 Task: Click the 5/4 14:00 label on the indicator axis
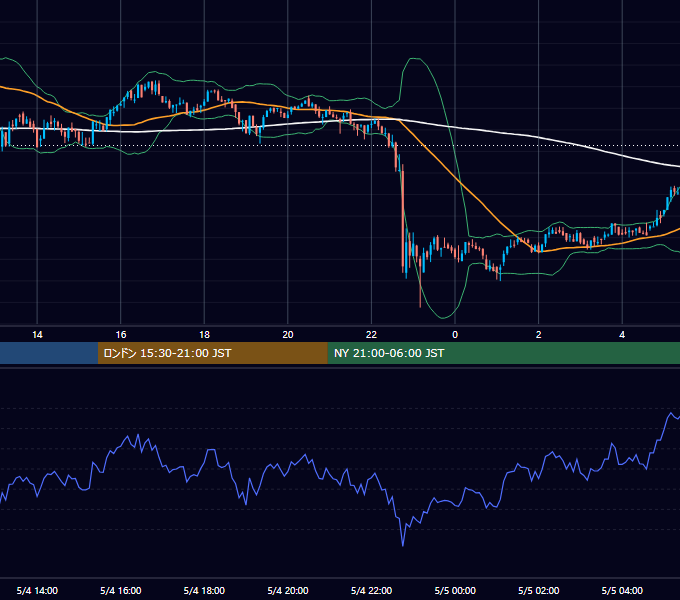[x=37, y=590]
